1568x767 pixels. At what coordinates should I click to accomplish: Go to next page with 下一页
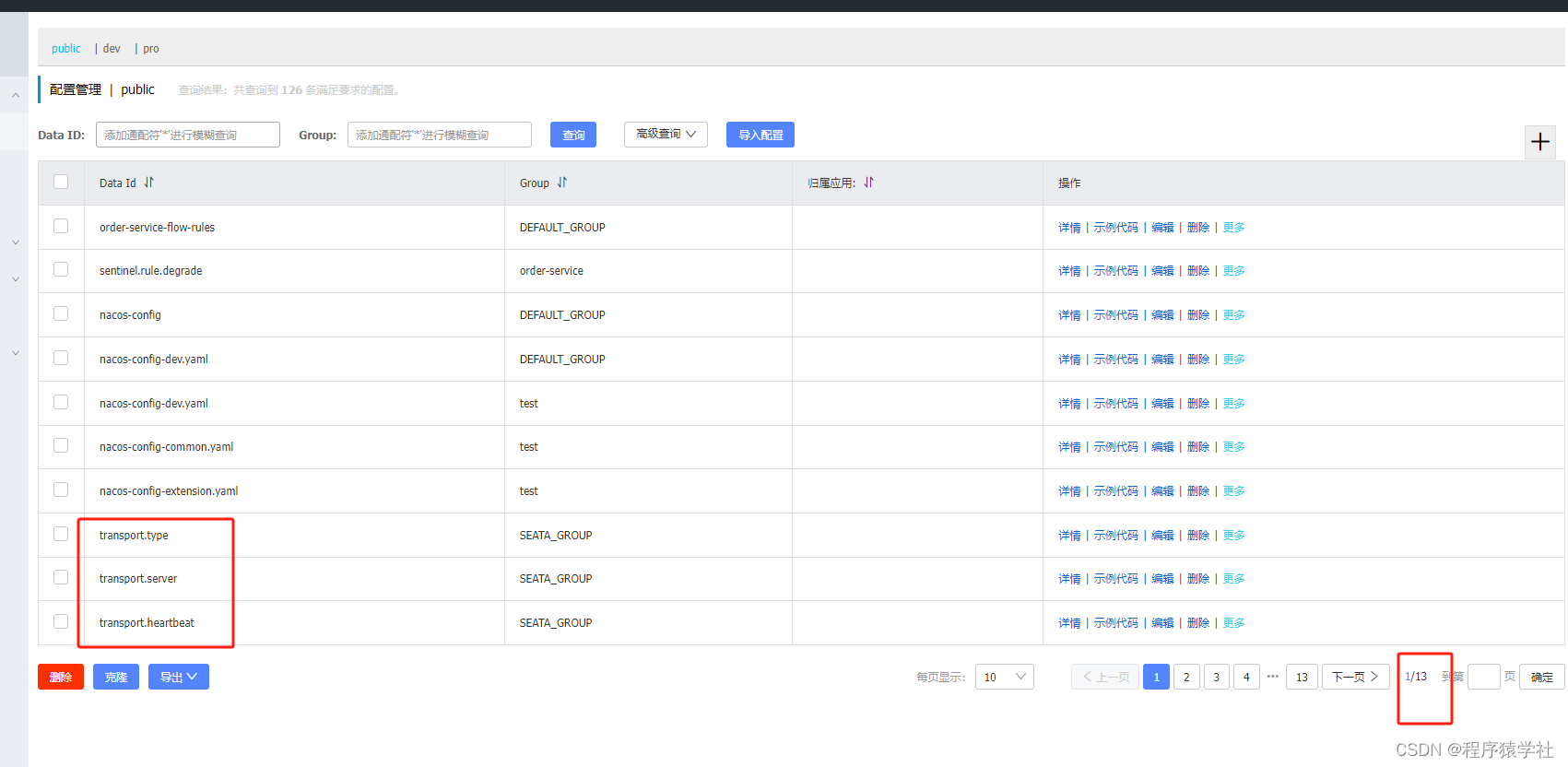(1355, 677)
